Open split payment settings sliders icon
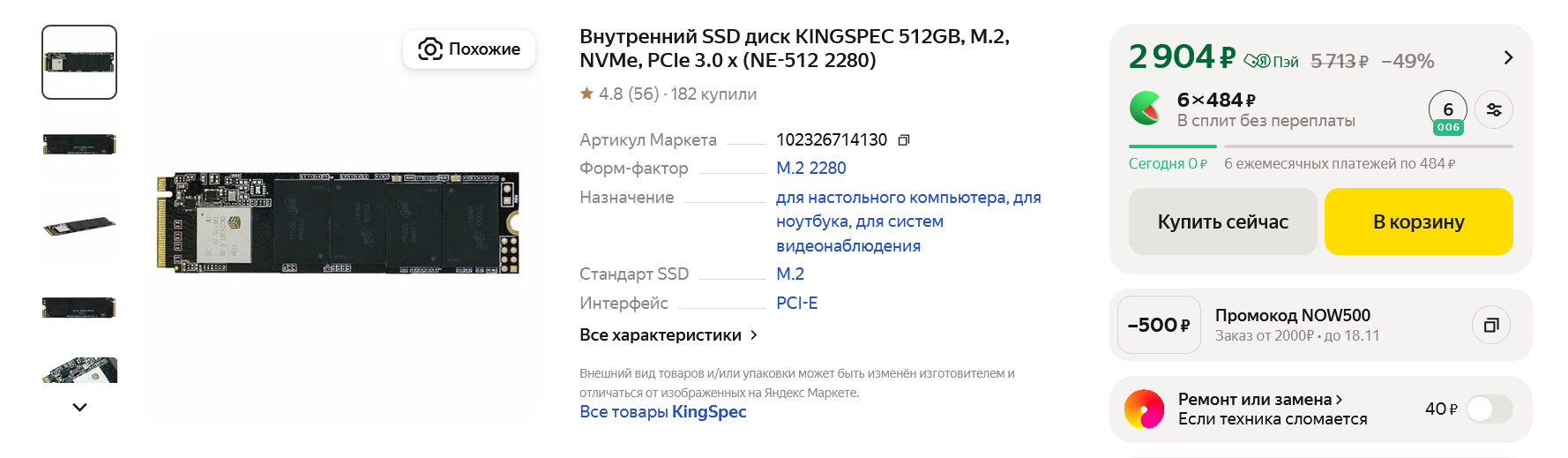 (x=1494, y=110)
